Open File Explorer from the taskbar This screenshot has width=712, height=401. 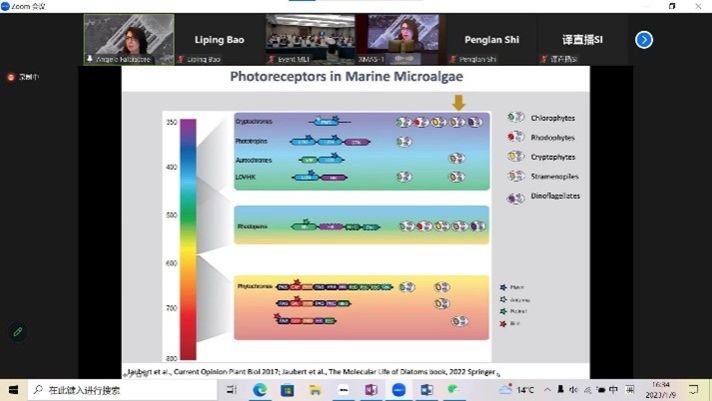click(x=315, y=390)
